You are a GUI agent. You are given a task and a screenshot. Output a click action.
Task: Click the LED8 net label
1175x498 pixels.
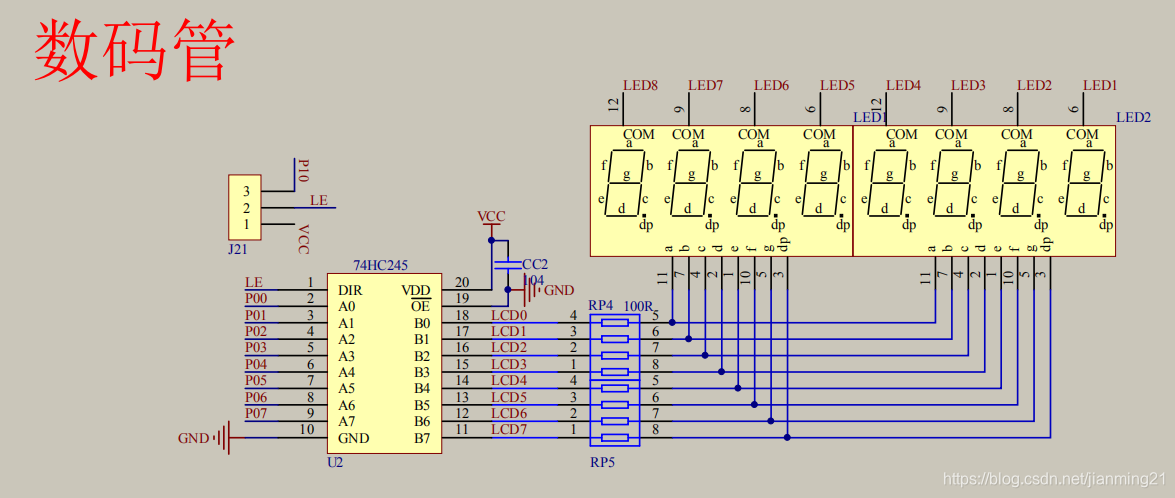tap(641, 85)
